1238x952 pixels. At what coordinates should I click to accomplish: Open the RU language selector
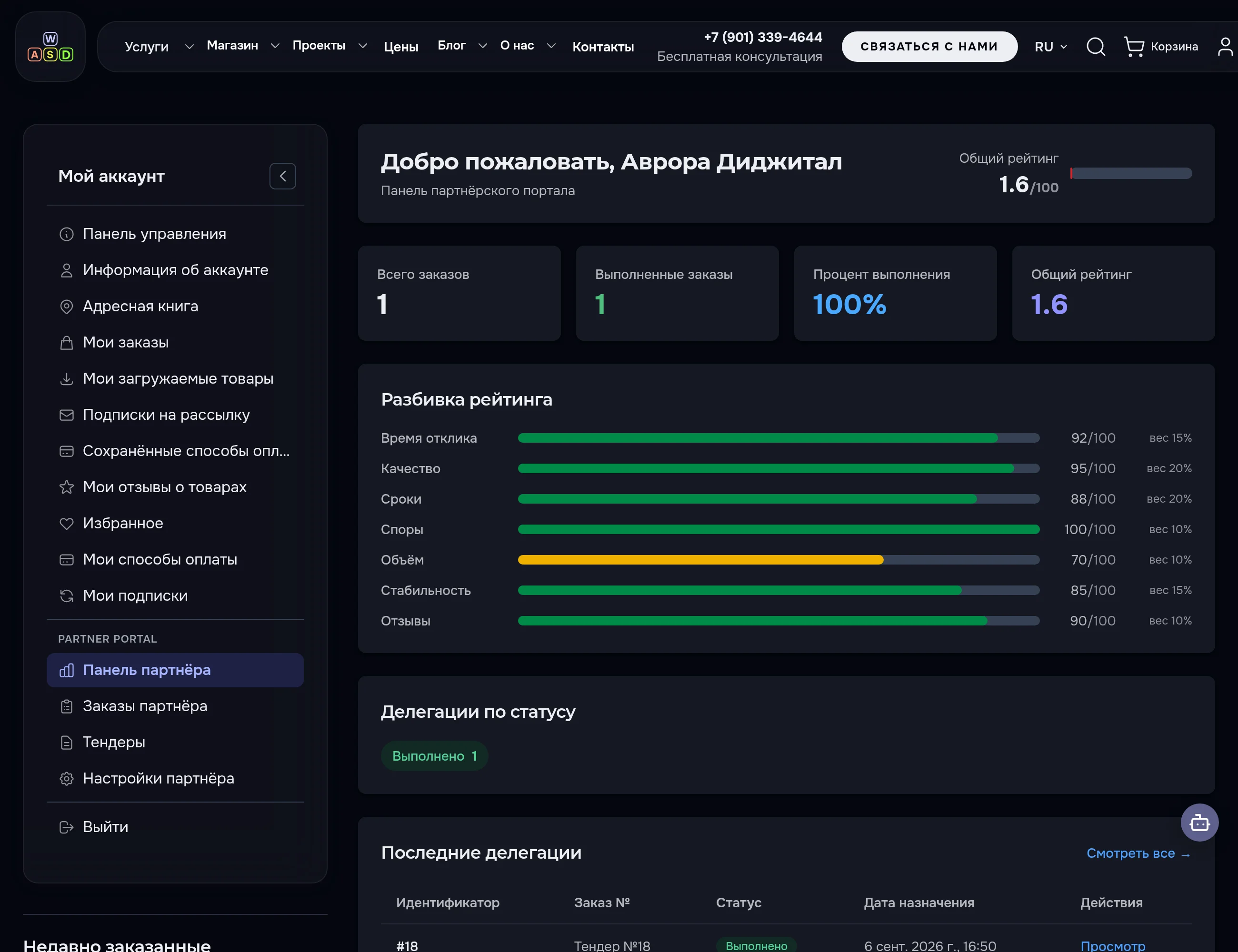pyautogui.click(x=1050, y=47)
